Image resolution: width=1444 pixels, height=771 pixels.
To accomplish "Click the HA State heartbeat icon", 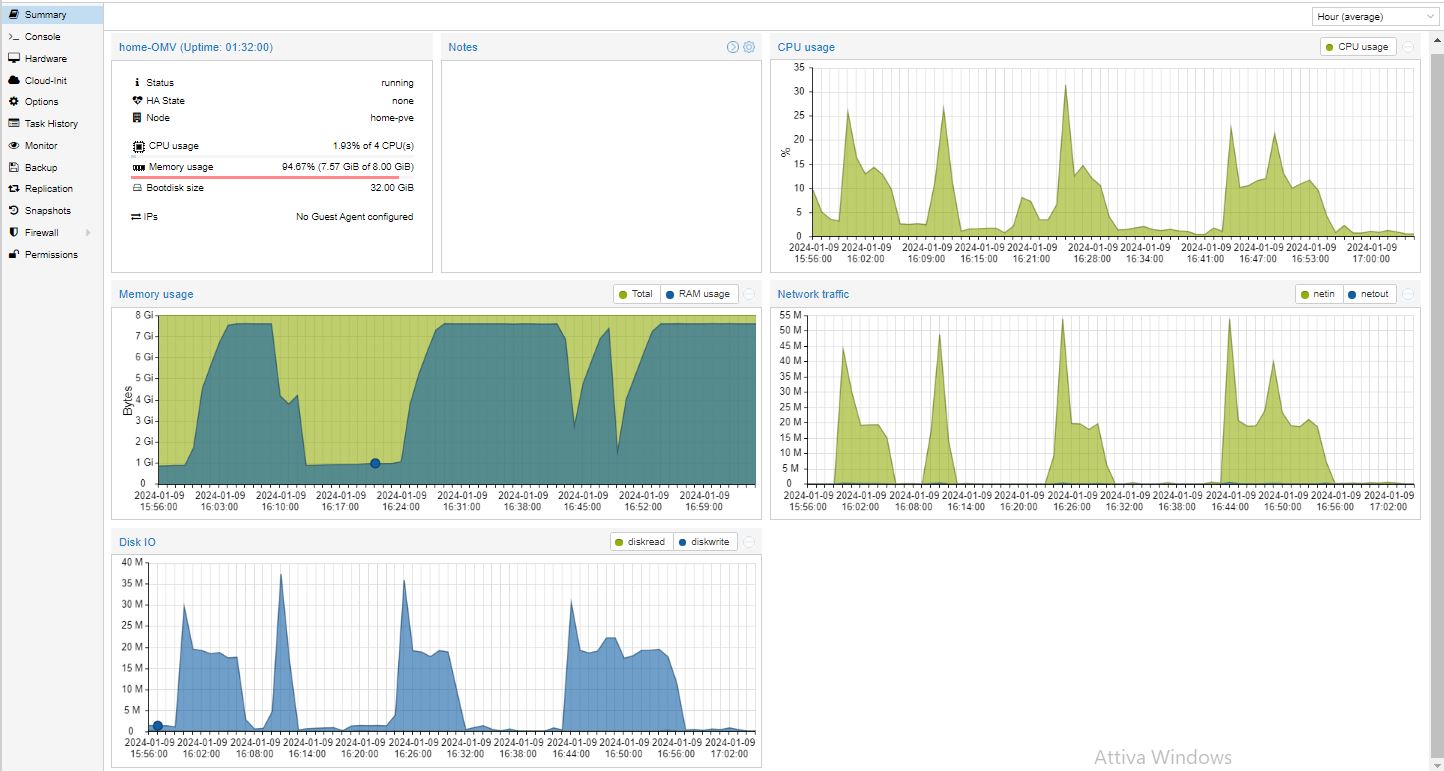I will tap(137, 101).
